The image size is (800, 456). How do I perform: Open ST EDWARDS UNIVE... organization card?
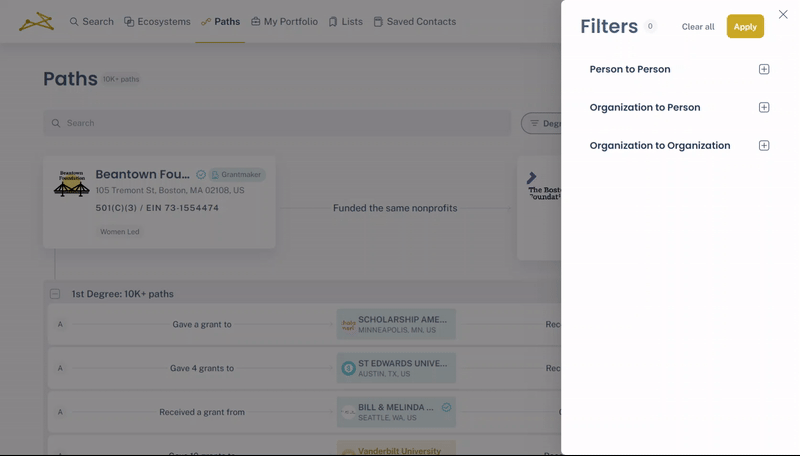[396, 368]
